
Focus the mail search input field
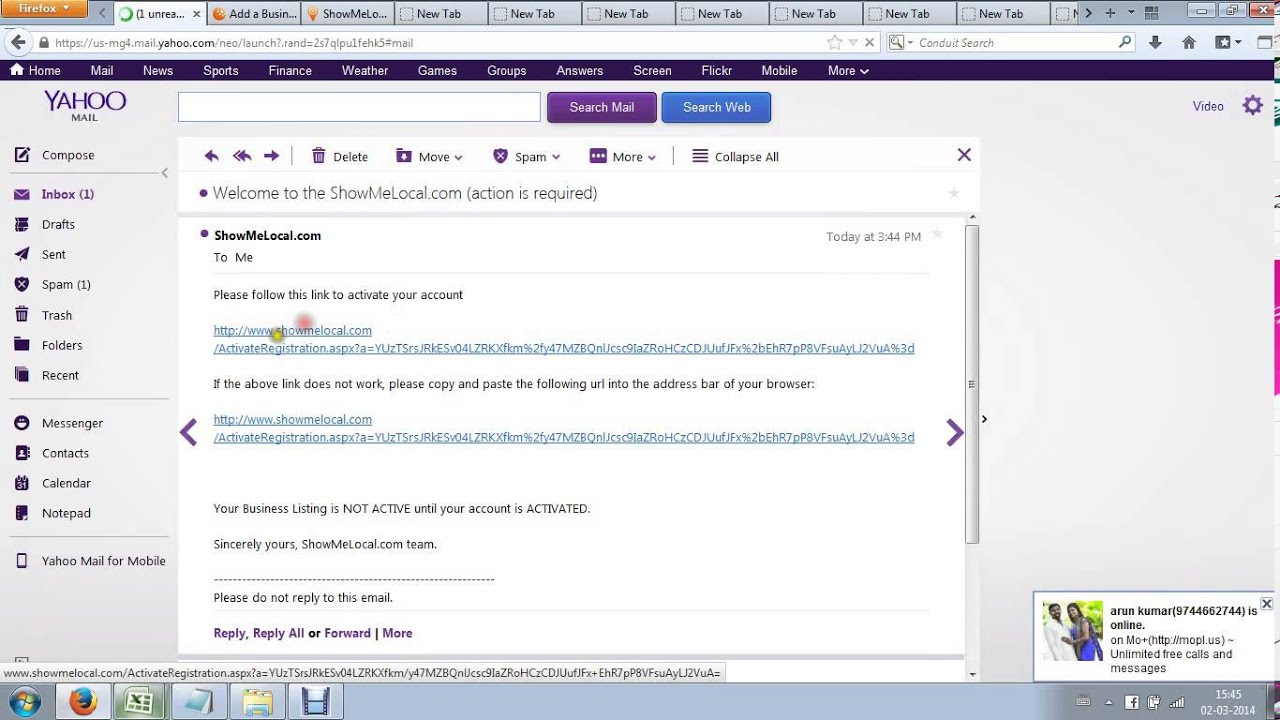359,107
